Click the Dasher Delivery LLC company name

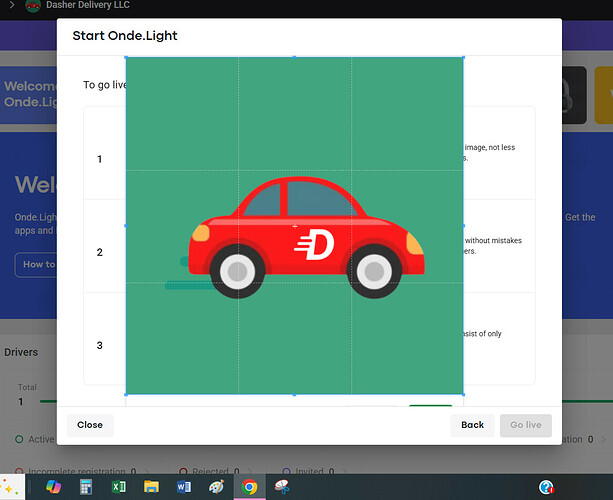(x=88, y=5)
